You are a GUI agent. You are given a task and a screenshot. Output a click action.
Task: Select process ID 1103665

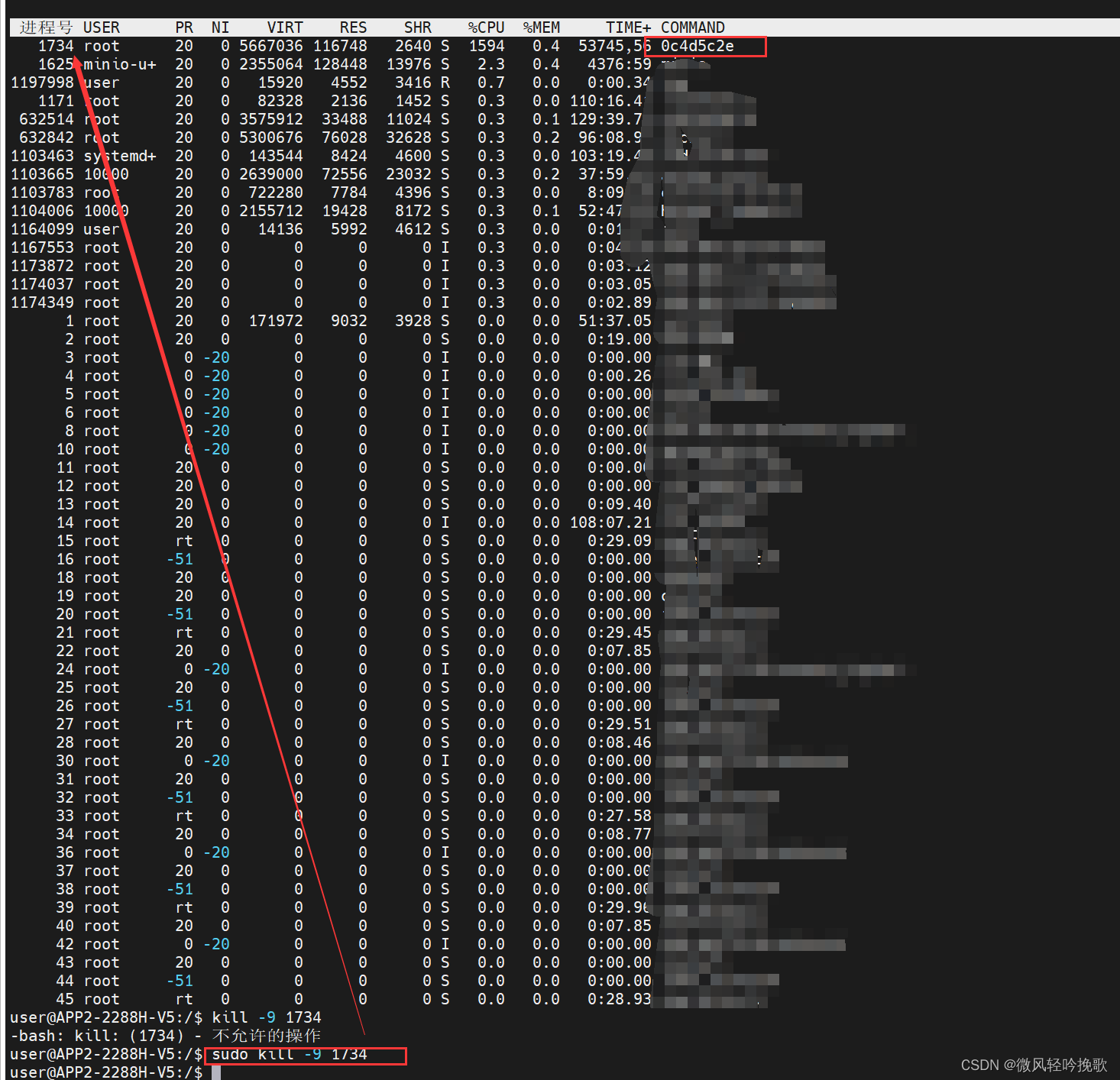[42, 174]
